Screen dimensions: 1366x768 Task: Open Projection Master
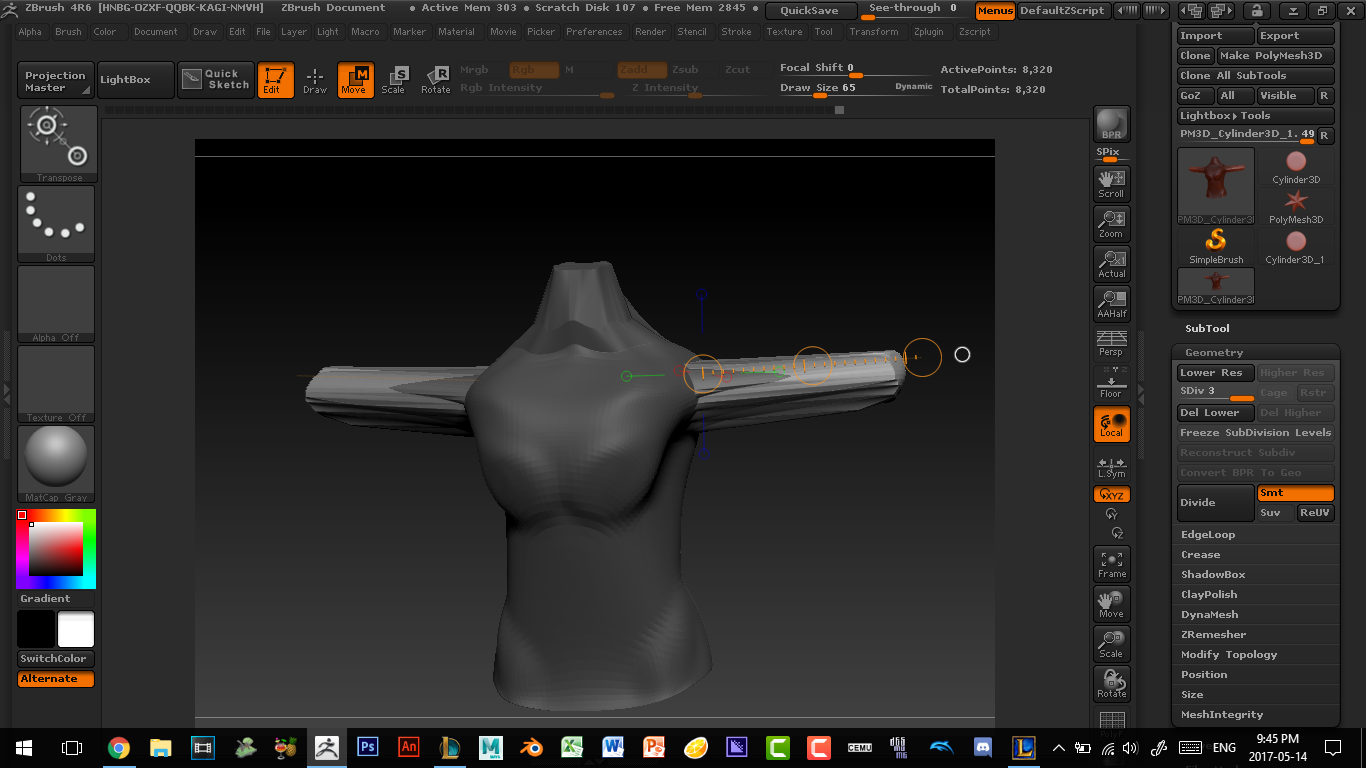click(x=56, y=81)
